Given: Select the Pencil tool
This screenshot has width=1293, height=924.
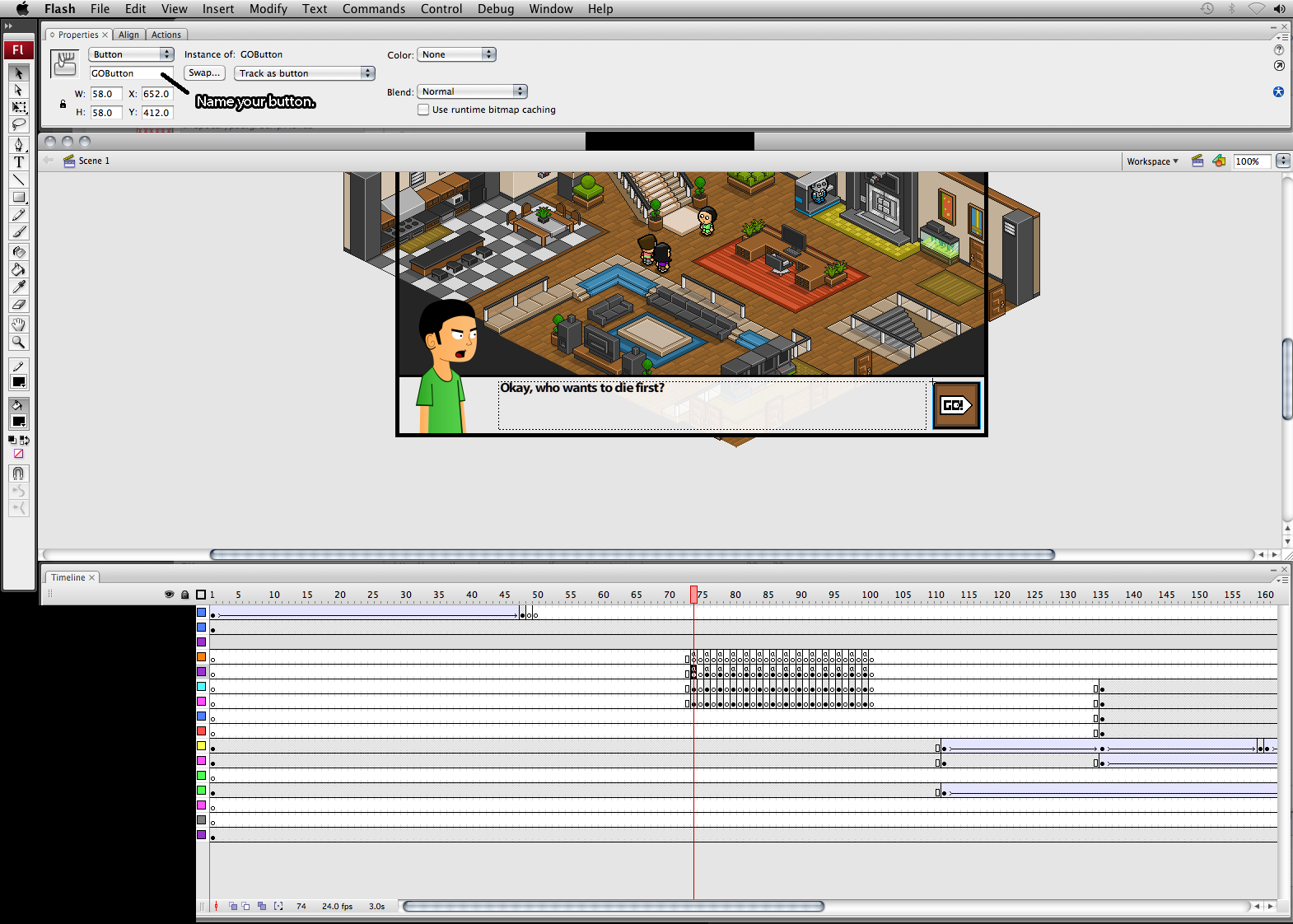Looking at the screenshot, I should click(x=19, y=214).
